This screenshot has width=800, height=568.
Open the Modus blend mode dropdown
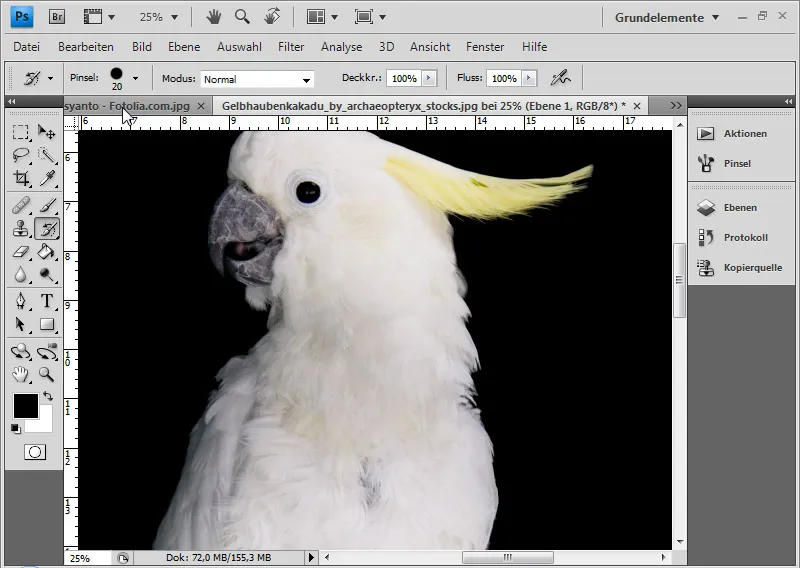[257, 79]
